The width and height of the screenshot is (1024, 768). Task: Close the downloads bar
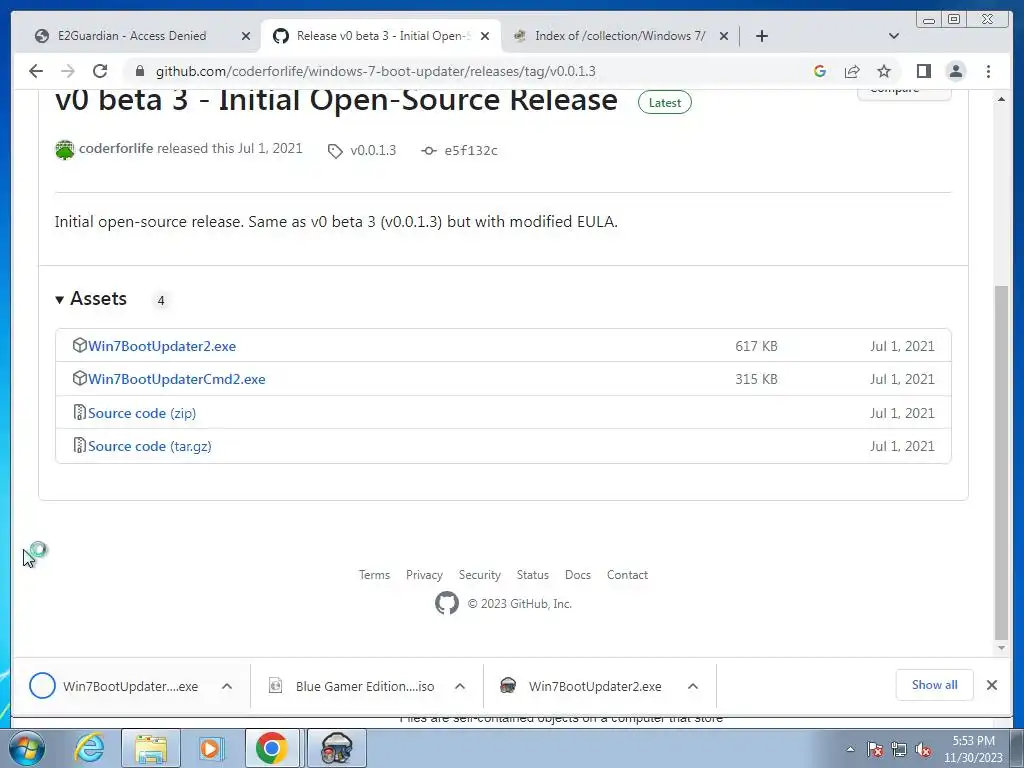(x=991, y=684)
